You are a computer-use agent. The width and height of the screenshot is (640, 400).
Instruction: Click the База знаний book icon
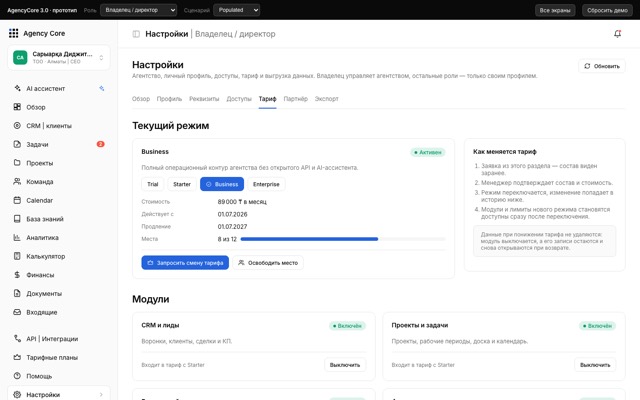click(17, 219)
